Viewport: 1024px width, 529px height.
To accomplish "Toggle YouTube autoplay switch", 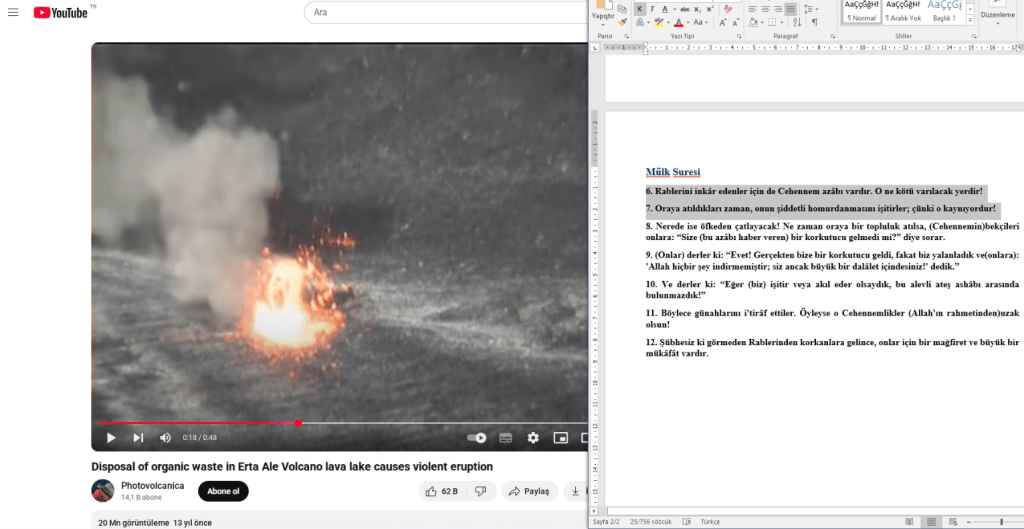I will [x=477, y=437].
